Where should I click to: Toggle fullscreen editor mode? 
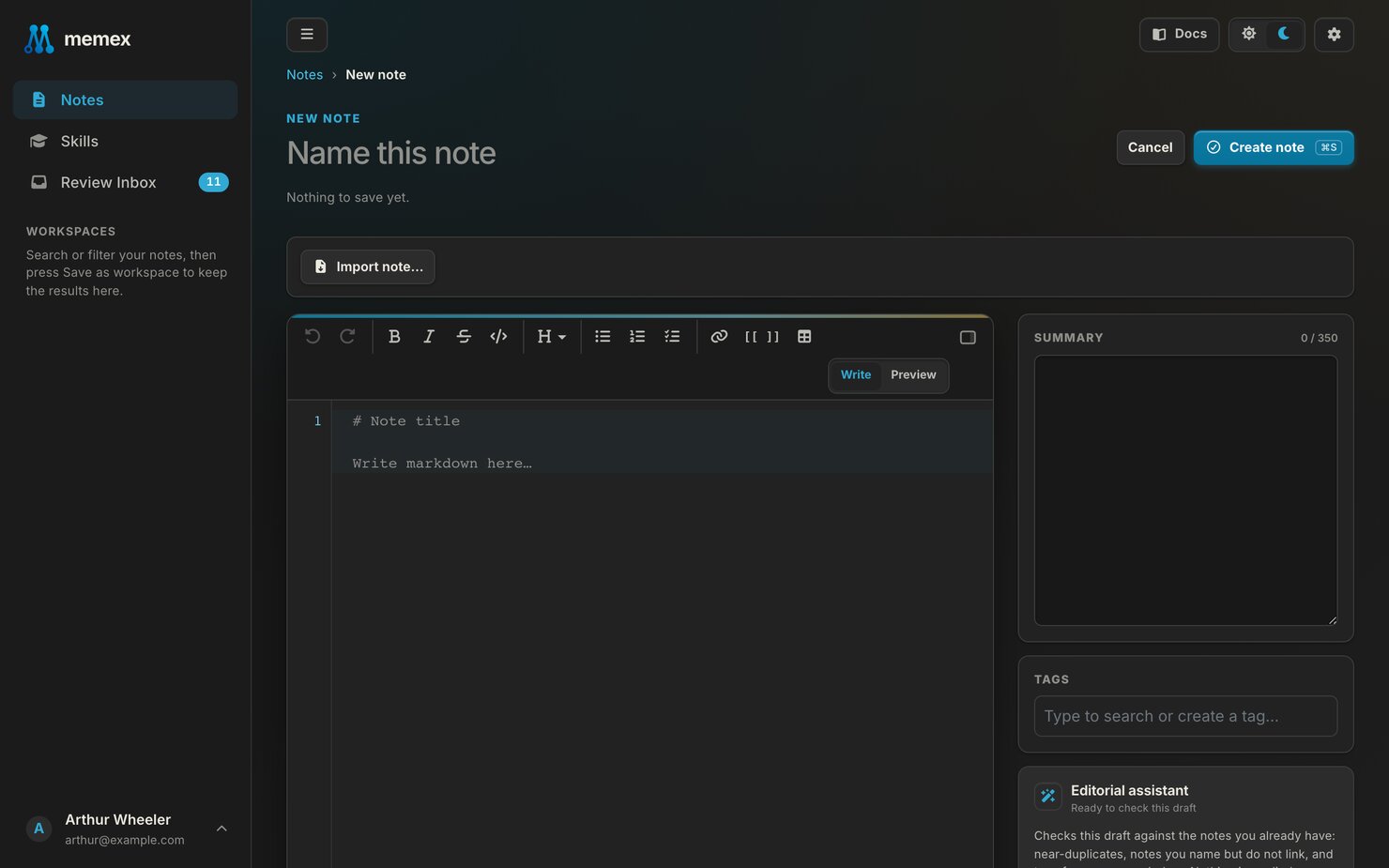click(x=968, y=337)
